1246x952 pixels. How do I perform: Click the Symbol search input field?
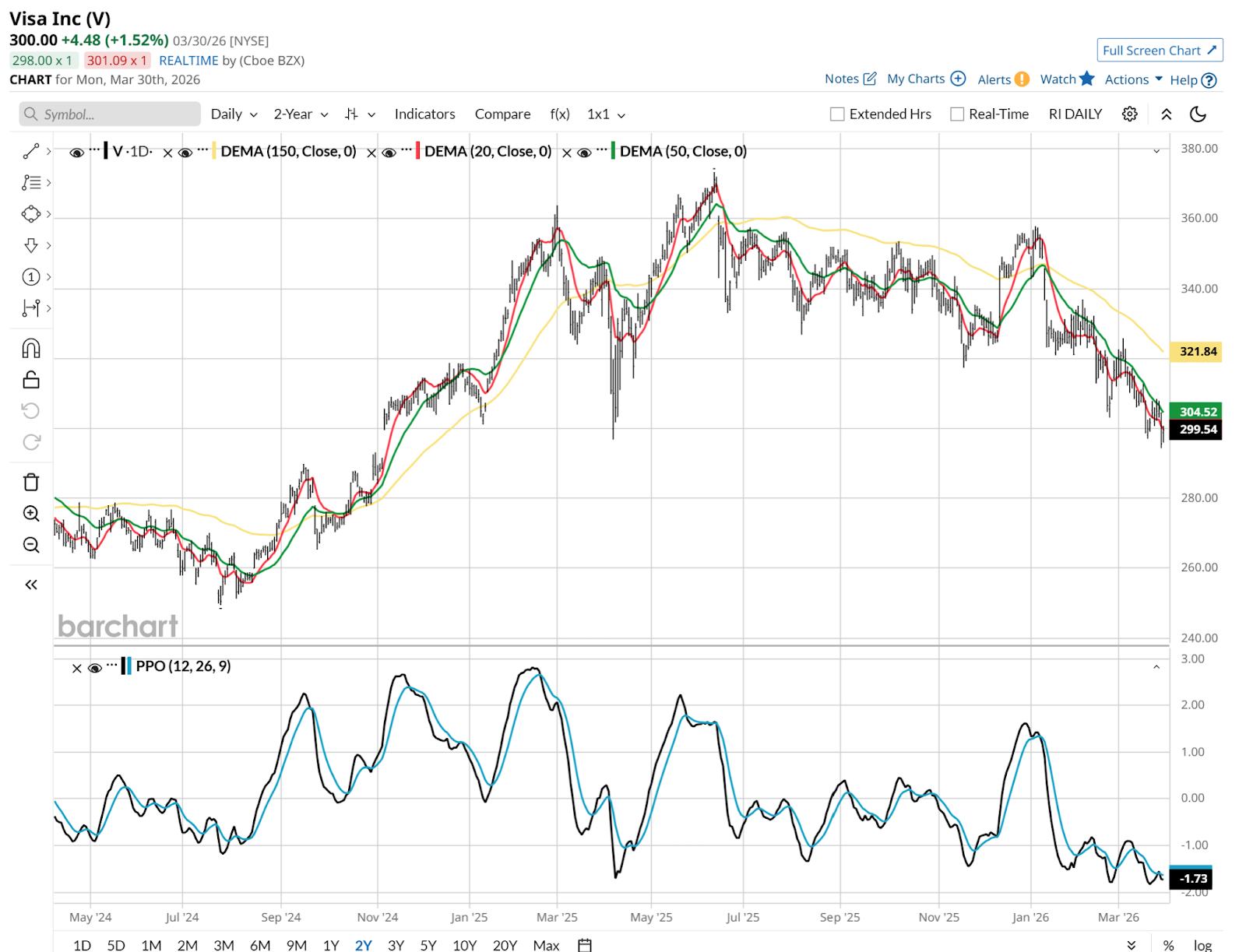pyautogui.click(x=110, y=114)
